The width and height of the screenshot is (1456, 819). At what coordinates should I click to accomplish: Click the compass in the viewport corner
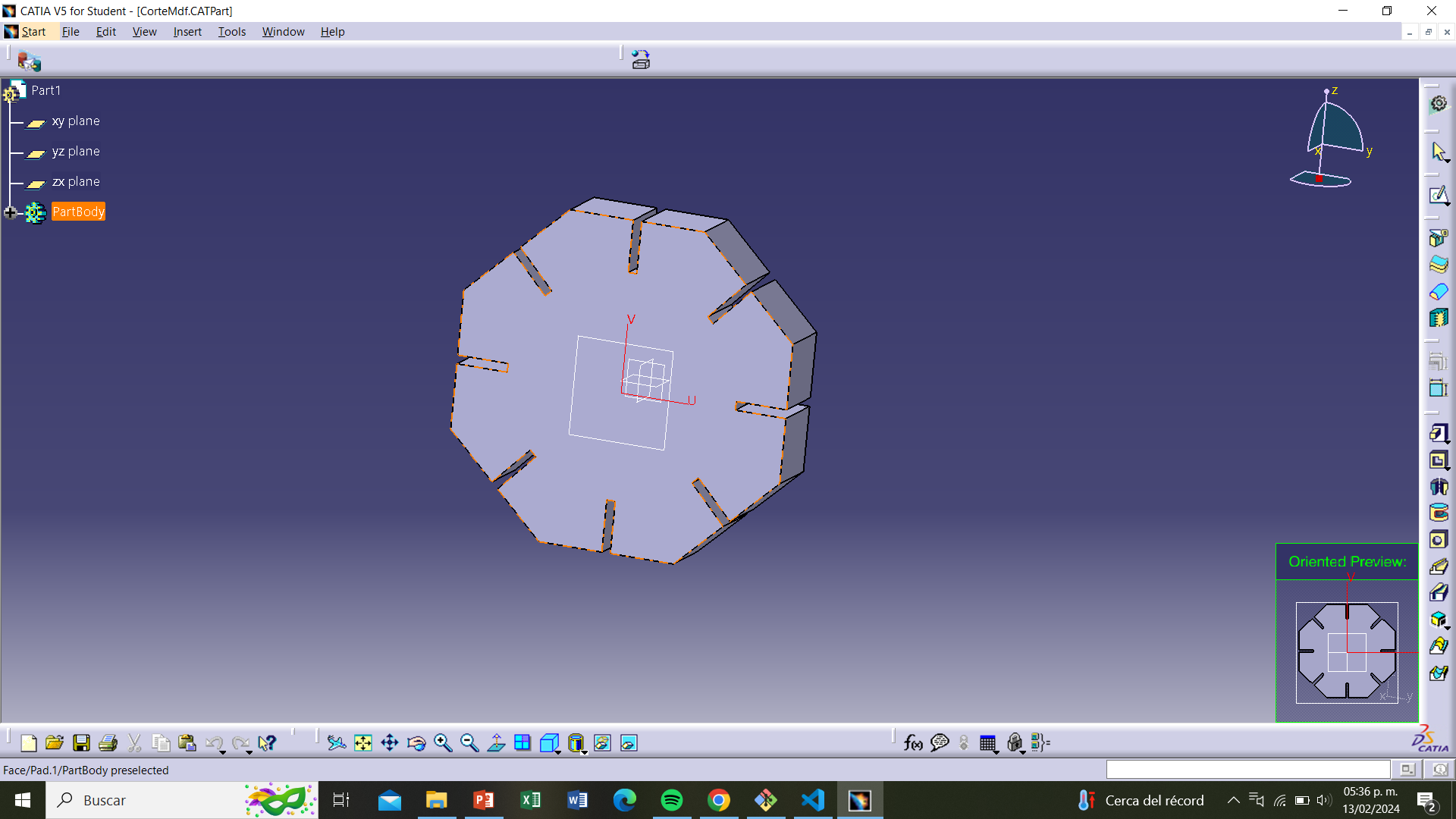coord(1331,138)
